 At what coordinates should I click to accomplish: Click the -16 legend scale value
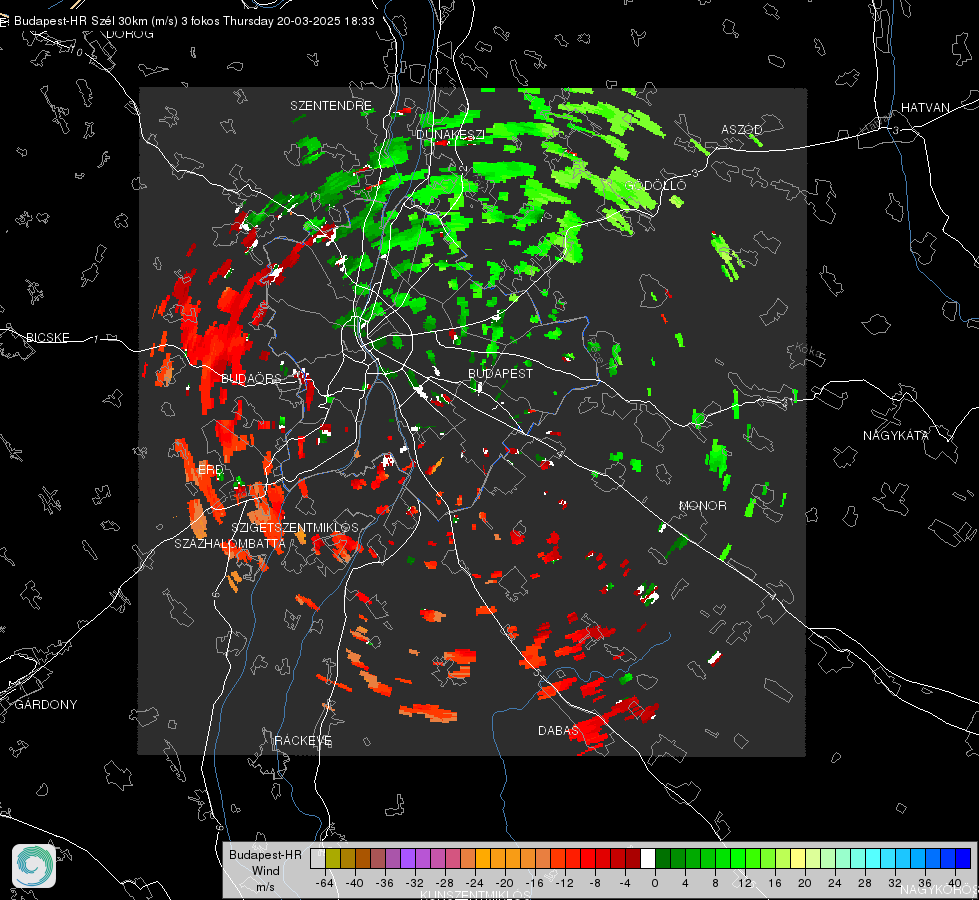pos(534,883)
